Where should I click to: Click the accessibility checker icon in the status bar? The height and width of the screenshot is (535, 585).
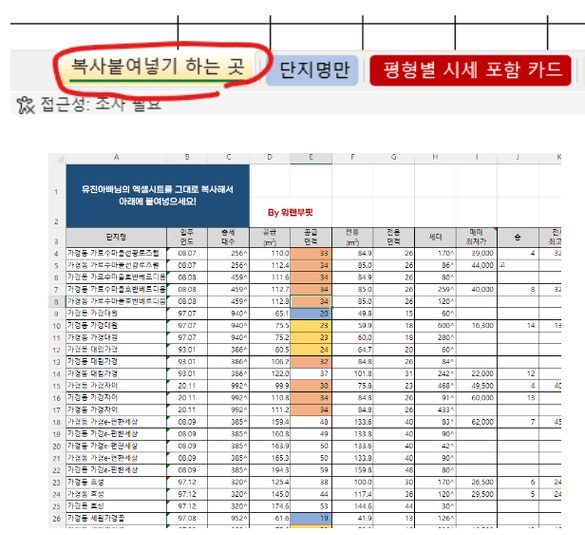(x=25, y=105)
